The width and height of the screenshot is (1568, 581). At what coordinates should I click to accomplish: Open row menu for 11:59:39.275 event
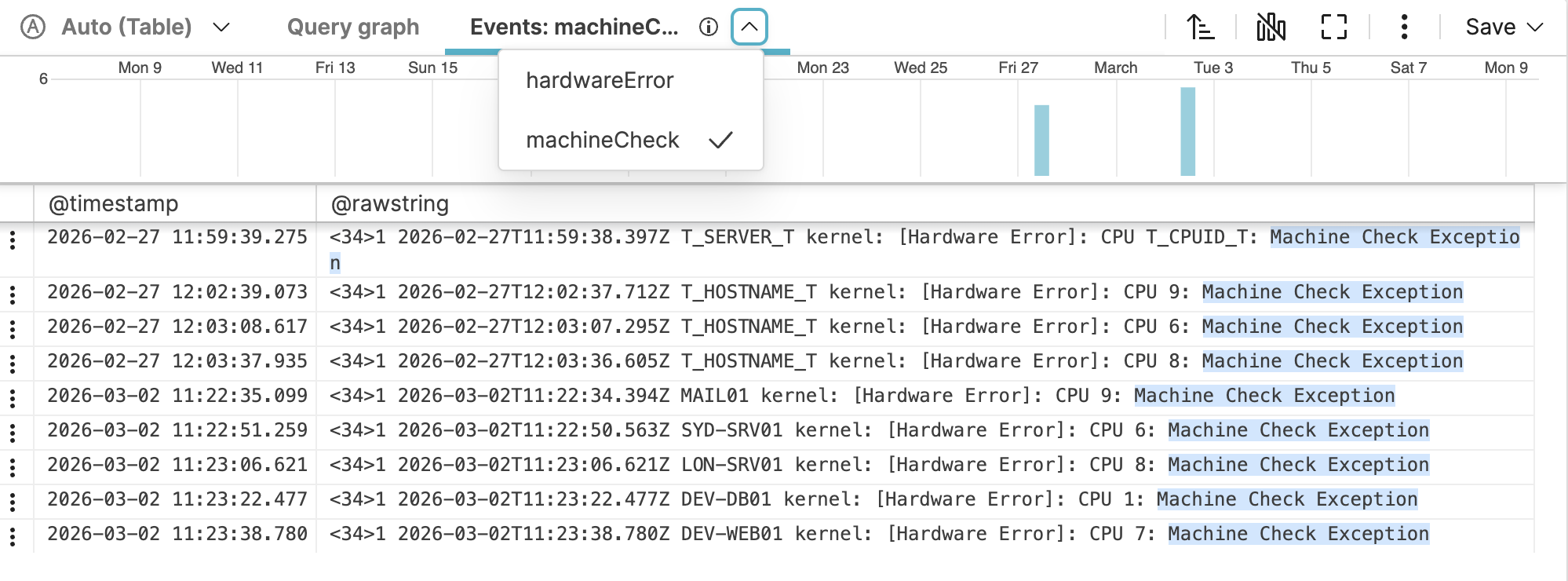(13, 240)
